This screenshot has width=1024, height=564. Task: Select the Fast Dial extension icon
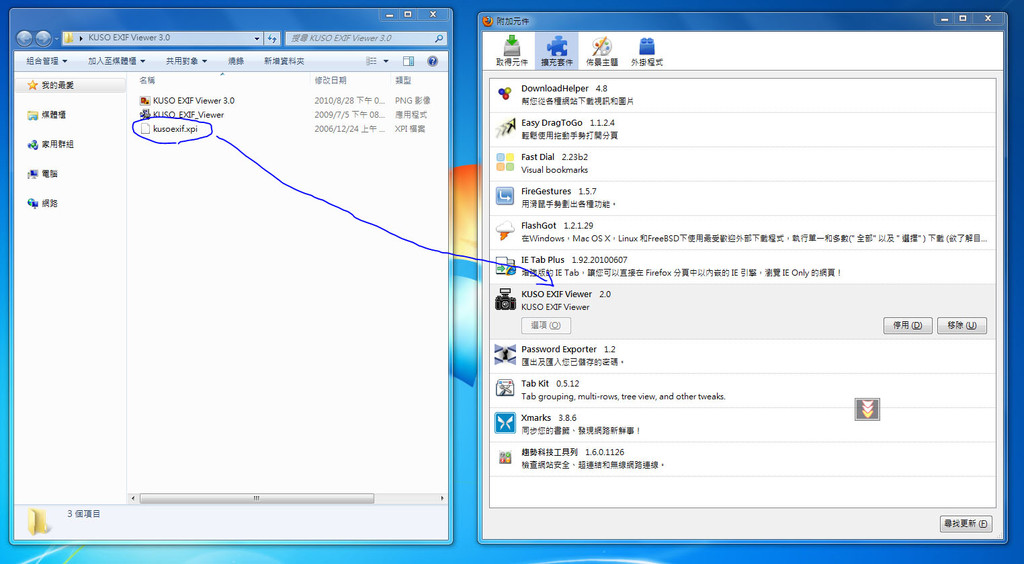pyautogui.click(x=505, y=163)
